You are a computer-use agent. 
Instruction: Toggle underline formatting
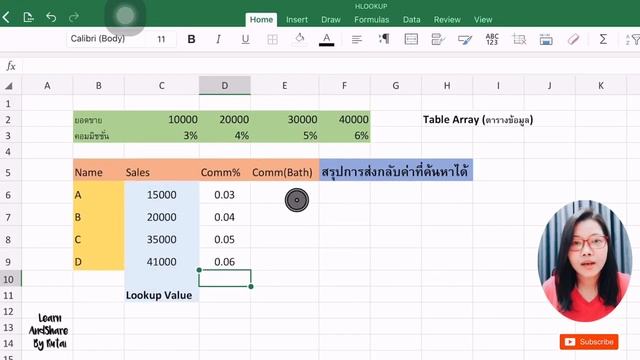pos(245,39)
